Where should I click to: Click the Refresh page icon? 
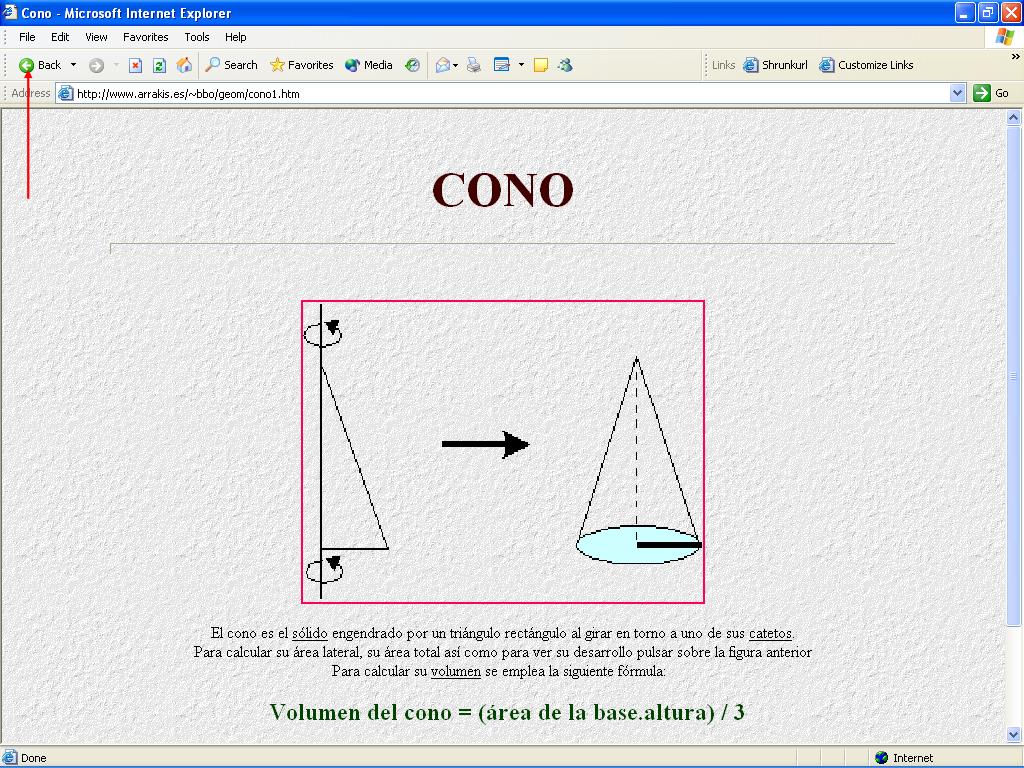(159, 65)
